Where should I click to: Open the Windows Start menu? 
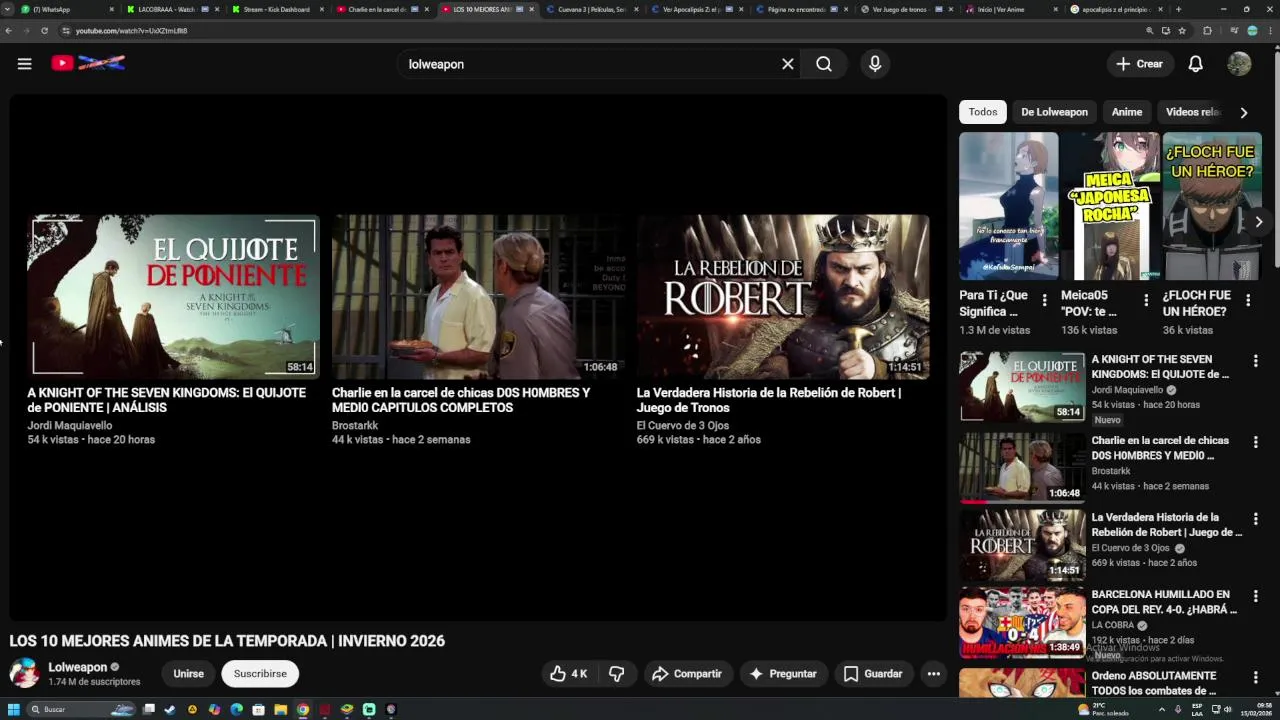(14, 709)
